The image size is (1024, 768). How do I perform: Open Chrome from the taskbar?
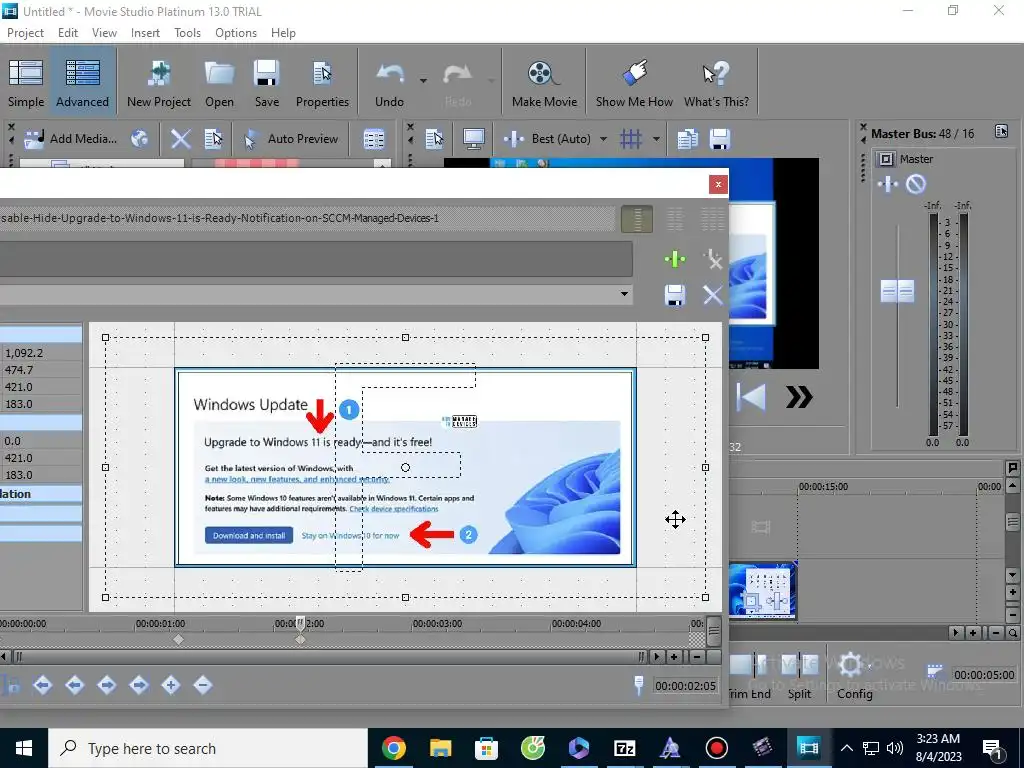point(394,748)
